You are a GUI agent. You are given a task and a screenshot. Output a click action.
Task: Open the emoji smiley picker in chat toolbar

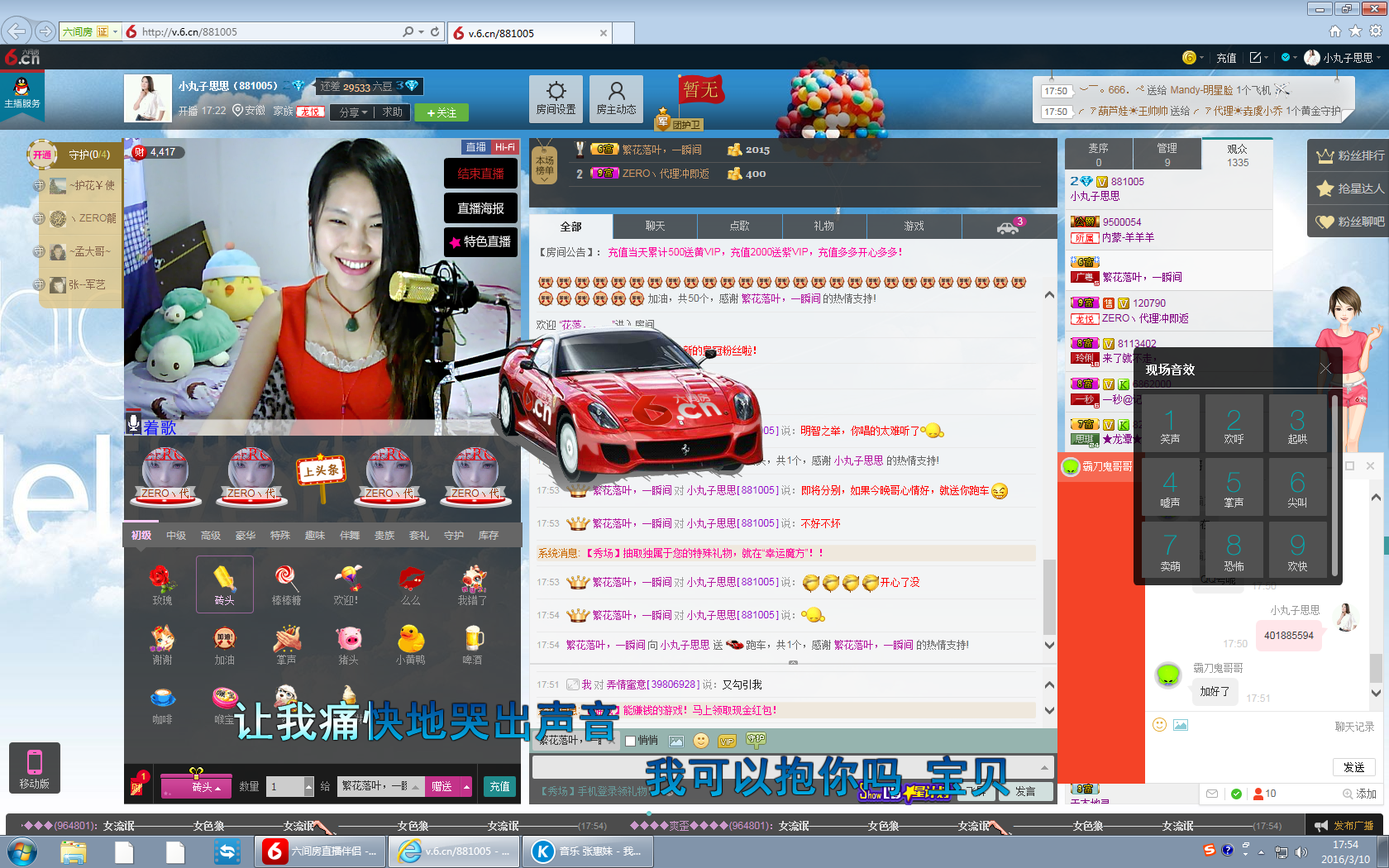701,741
